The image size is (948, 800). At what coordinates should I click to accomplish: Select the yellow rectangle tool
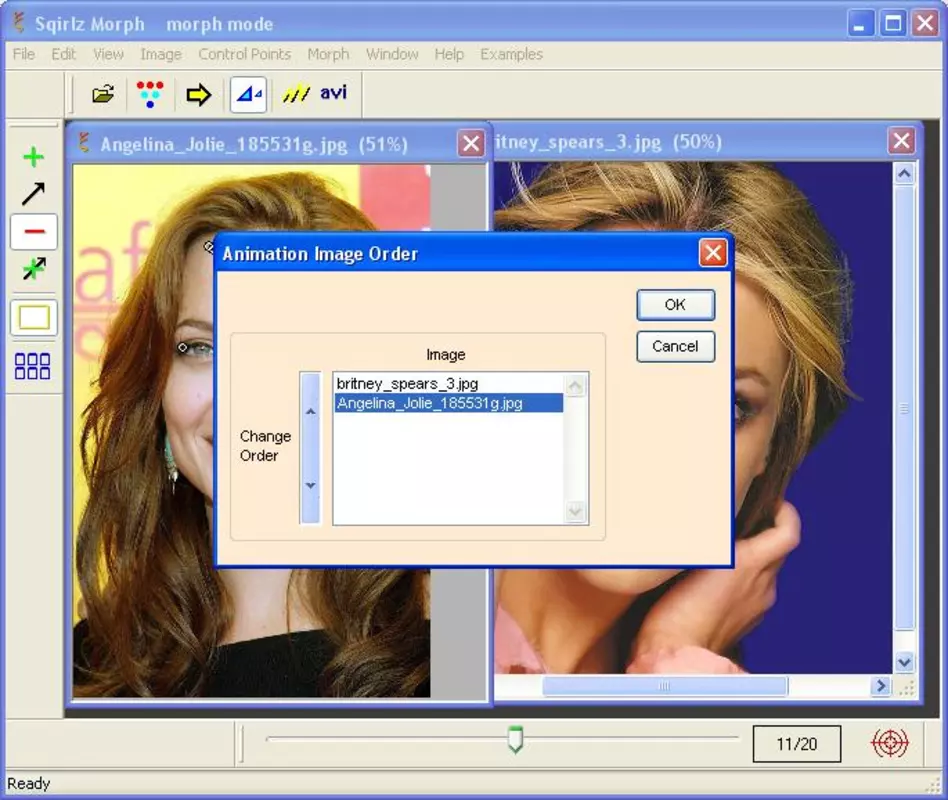click(x=34, y=317)
